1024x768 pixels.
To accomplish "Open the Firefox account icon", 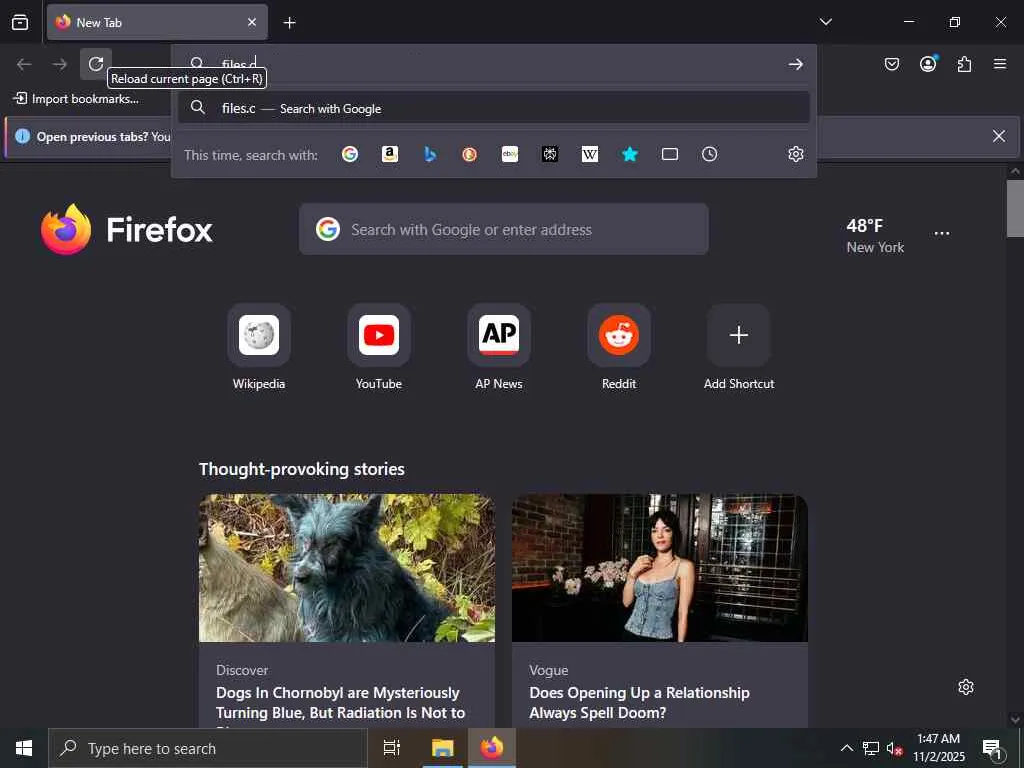I will [x=928, y=64].
